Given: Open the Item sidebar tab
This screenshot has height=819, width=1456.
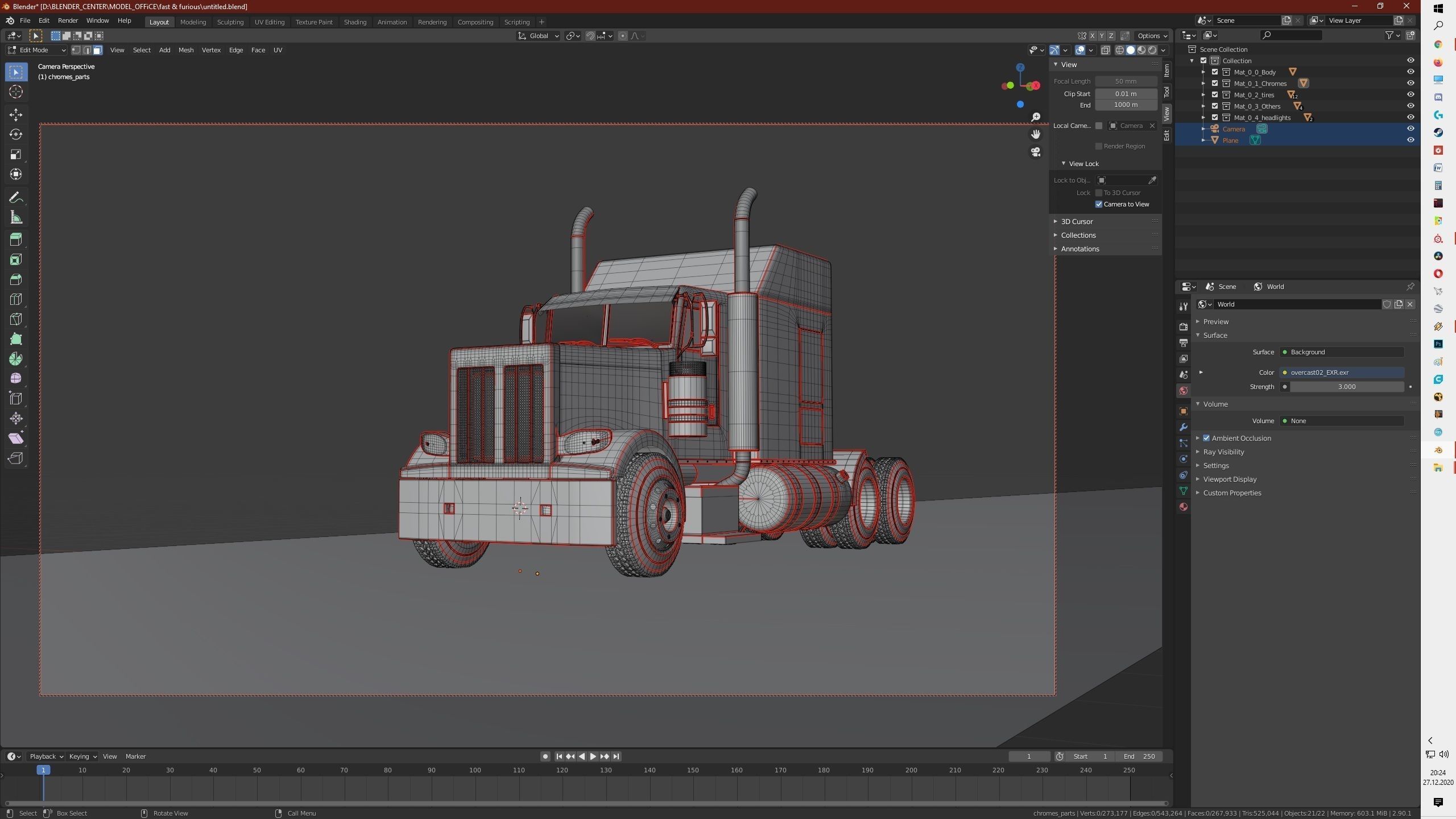Looking at the screenshot, I should coord(1167,70).
